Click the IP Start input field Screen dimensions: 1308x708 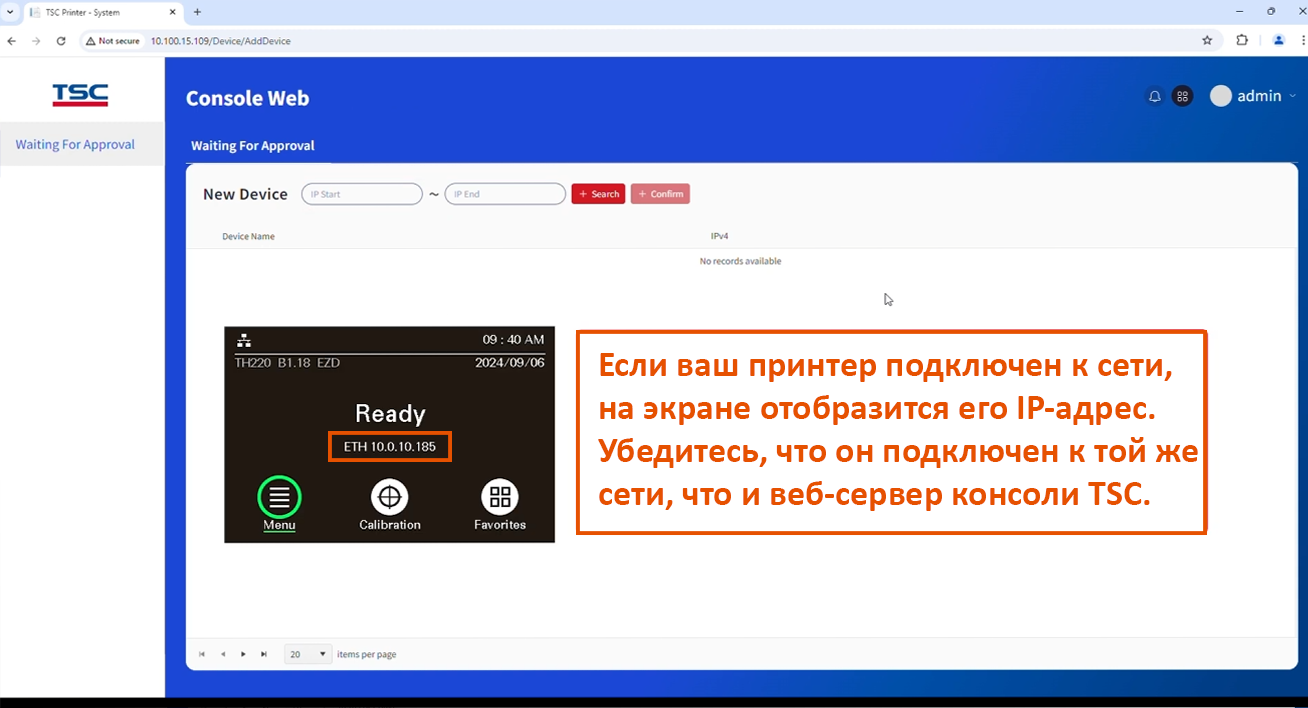tap(362, 194)
